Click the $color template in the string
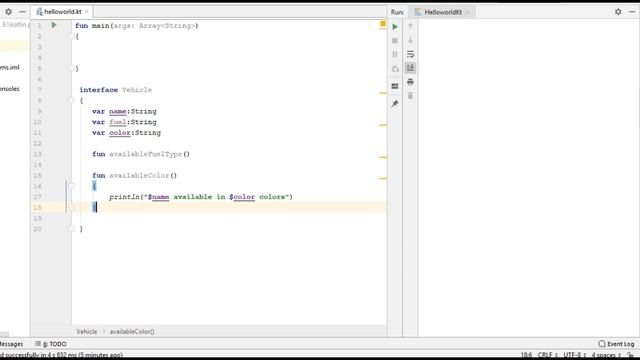 tap(242, 197)
